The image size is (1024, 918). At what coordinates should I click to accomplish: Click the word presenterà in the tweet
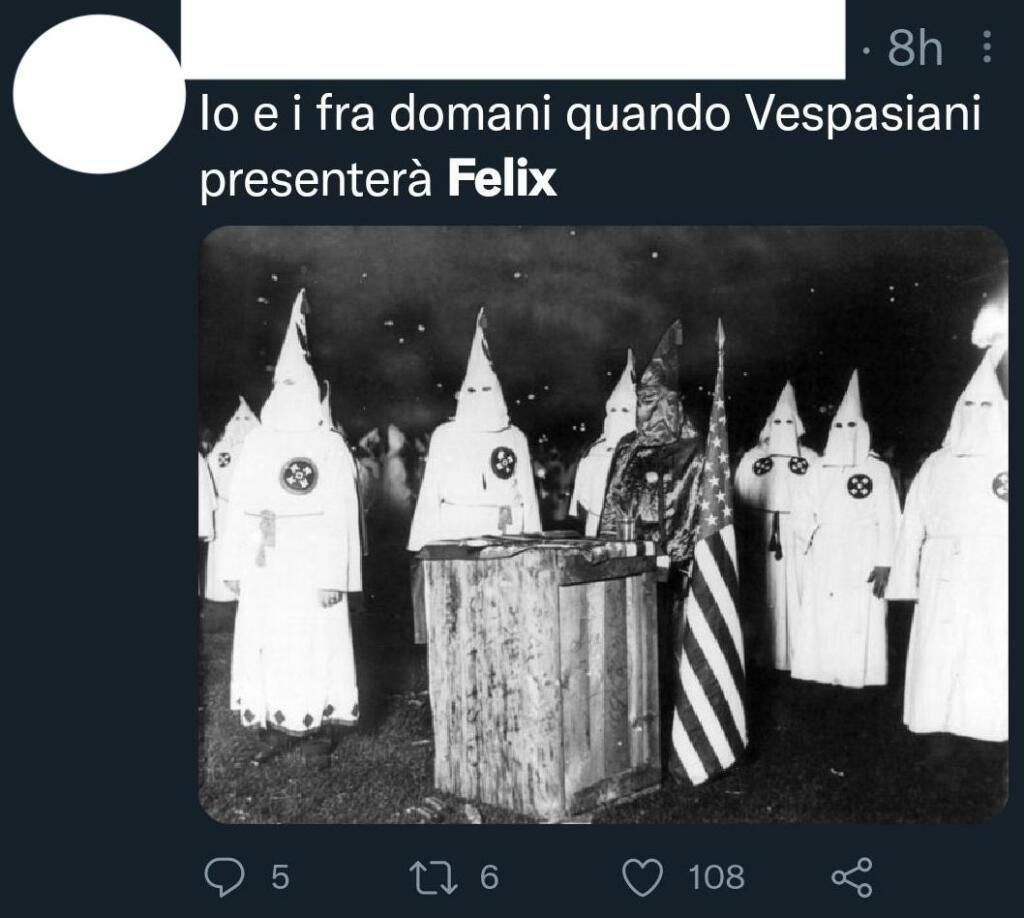pyautogui.click(x=316, y=182)
